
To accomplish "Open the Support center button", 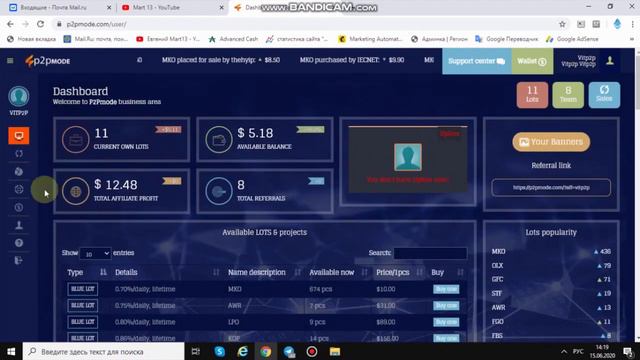I will coord(476,61).
